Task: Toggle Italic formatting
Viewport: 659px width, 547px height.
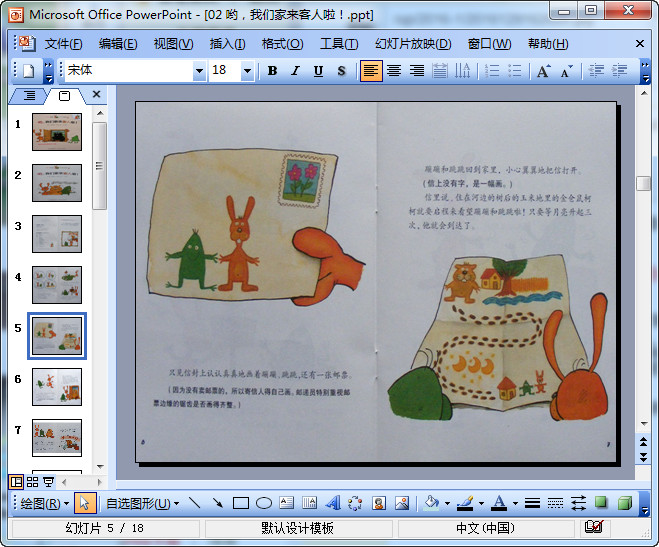Action: [295, 71]
